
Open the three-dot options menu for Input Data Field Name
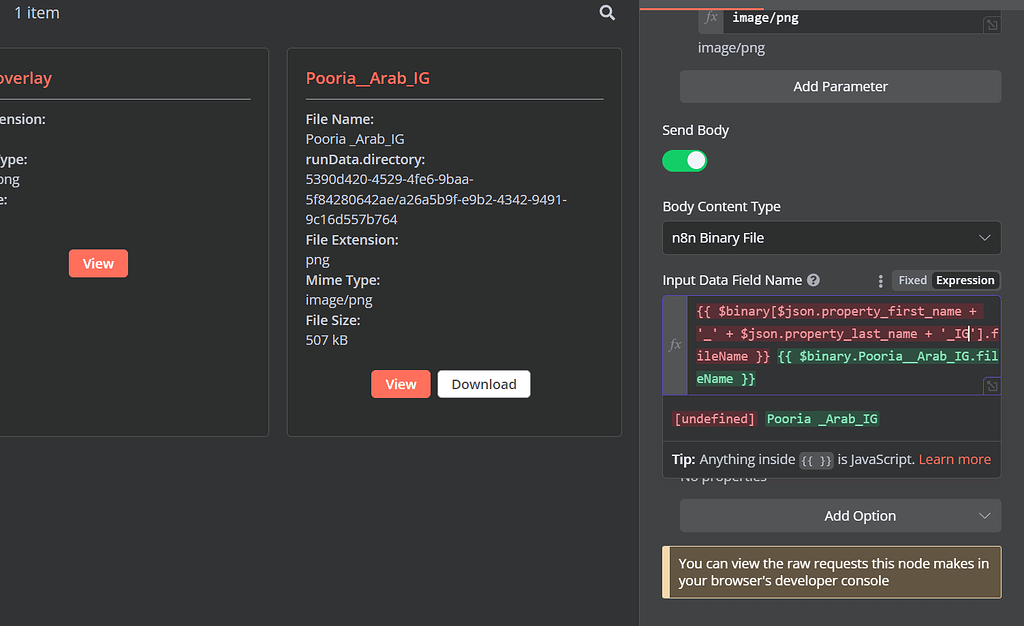click(880, 281)
